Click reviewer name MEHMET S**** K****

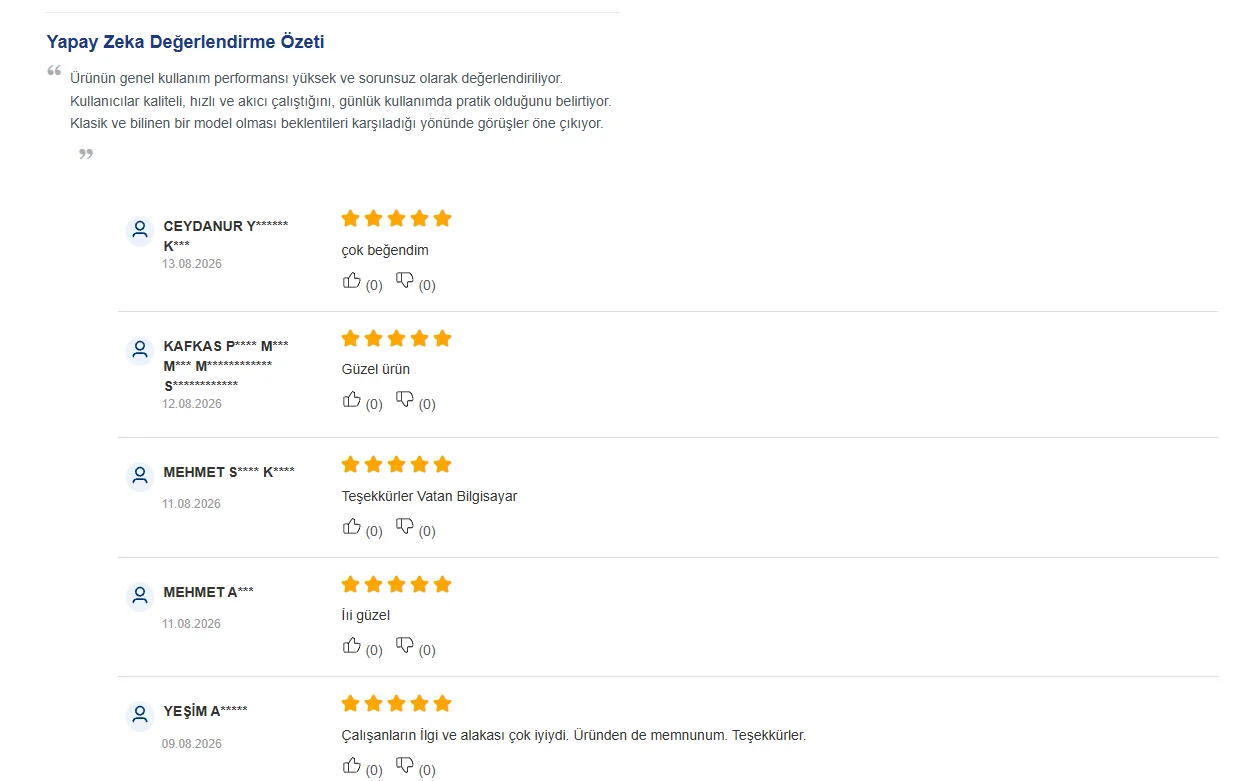click(229, 472)
